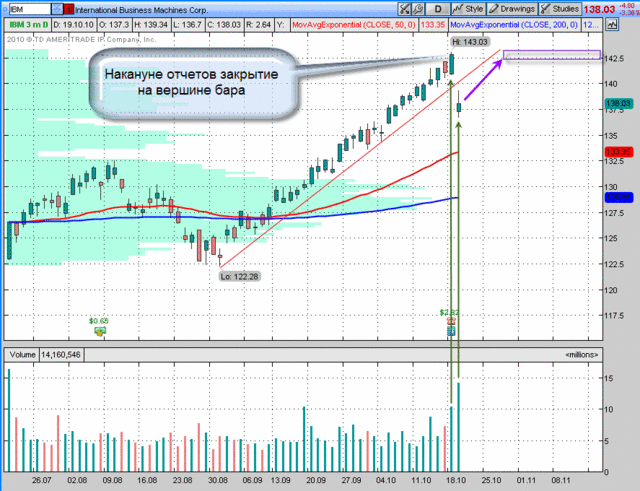Screen dimensions: 640x491
Task: Open the Drawings menu
Action: 512,9
